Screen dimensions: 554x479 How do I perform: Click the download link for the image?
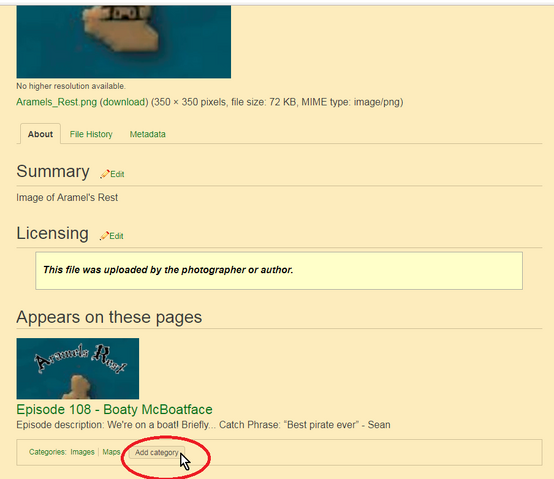[x=124, y=102]
